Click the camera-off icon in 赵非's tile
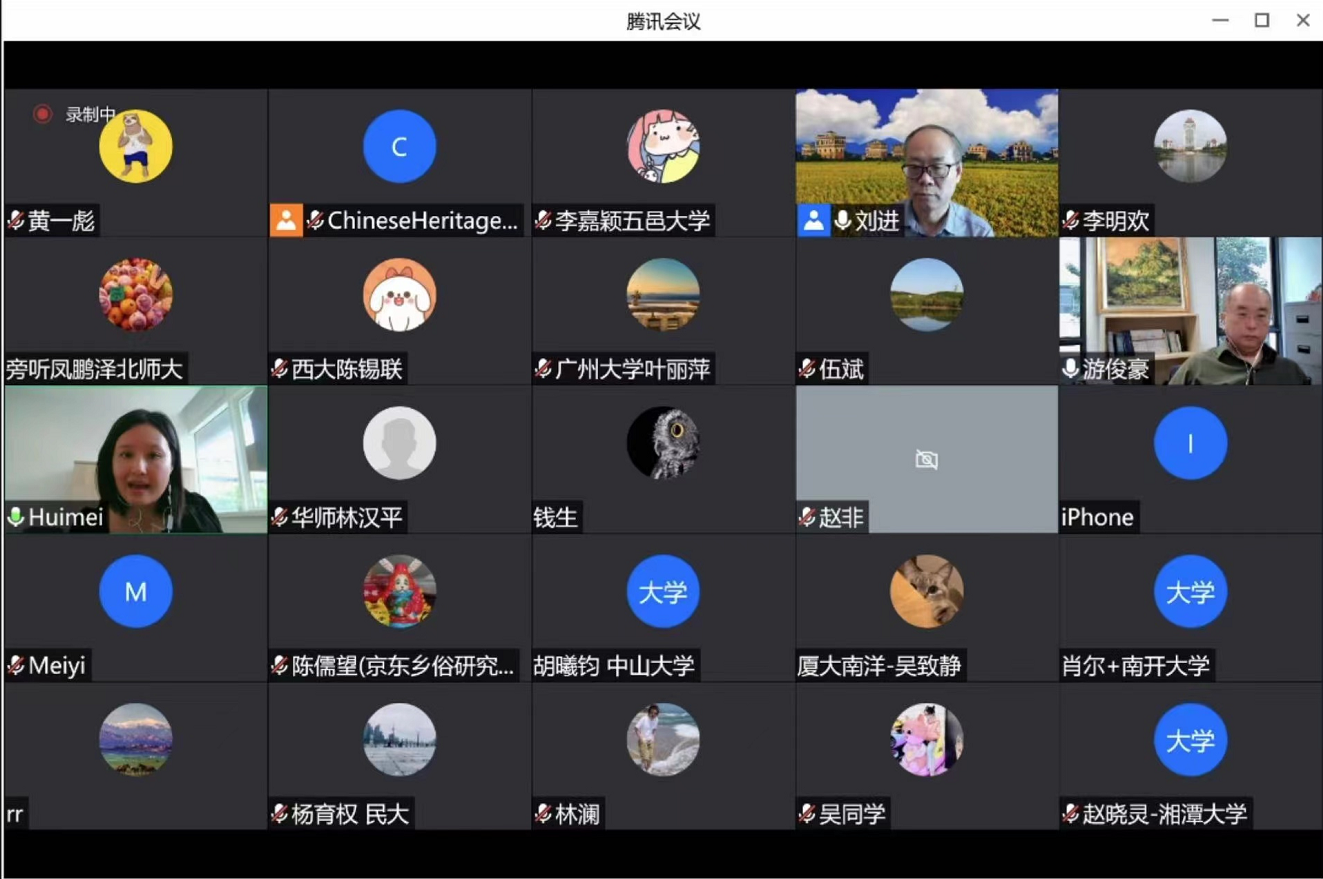Image resolution: width=1323 pixels, height=879 pixels. pos(926,459)
